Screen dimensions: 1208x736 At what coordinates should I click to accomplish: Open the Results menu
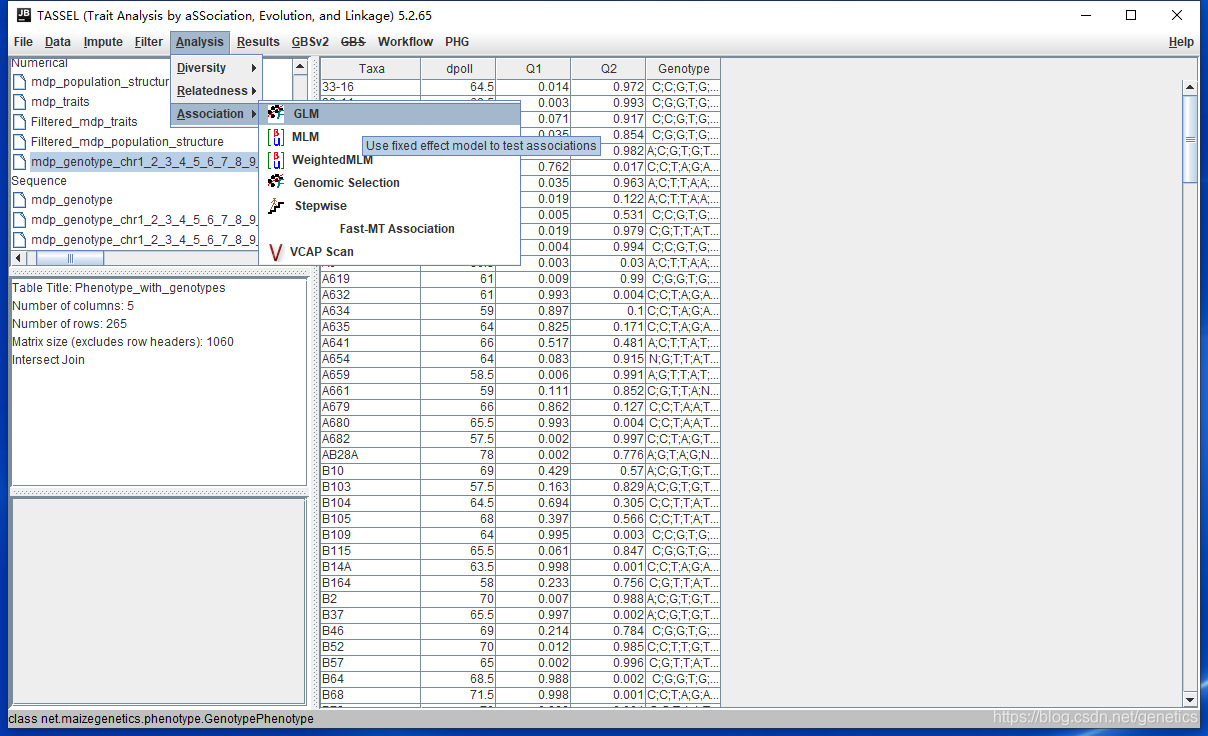(x=258, y=42)
